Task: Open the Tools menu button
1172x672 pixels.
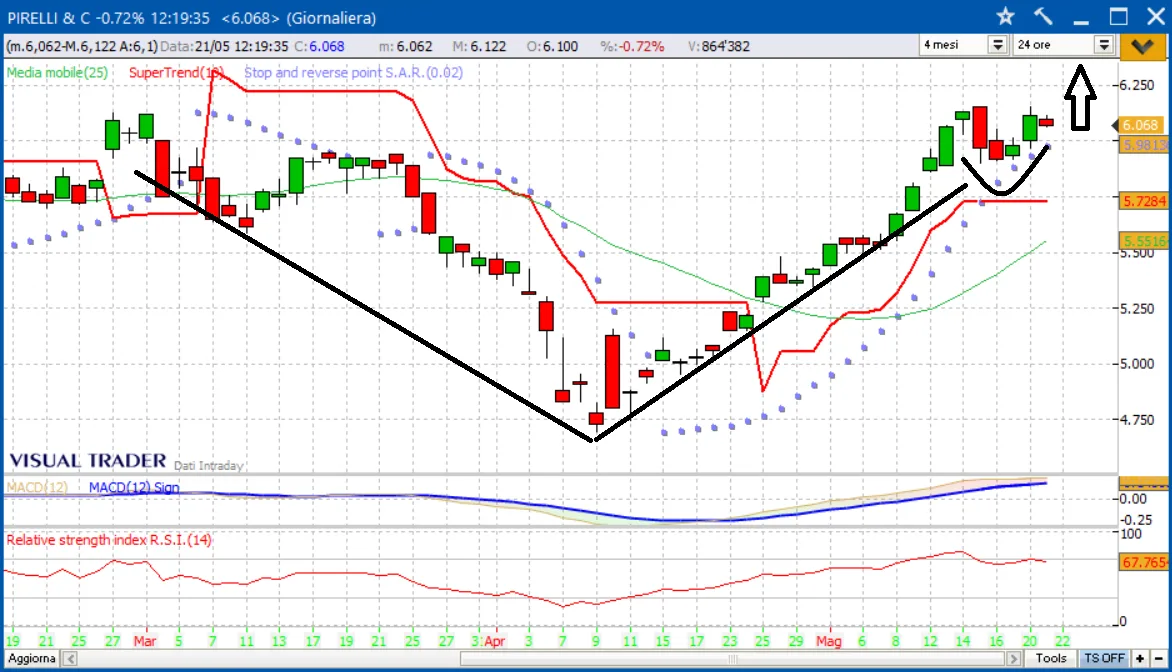Action: point(1051,659)
